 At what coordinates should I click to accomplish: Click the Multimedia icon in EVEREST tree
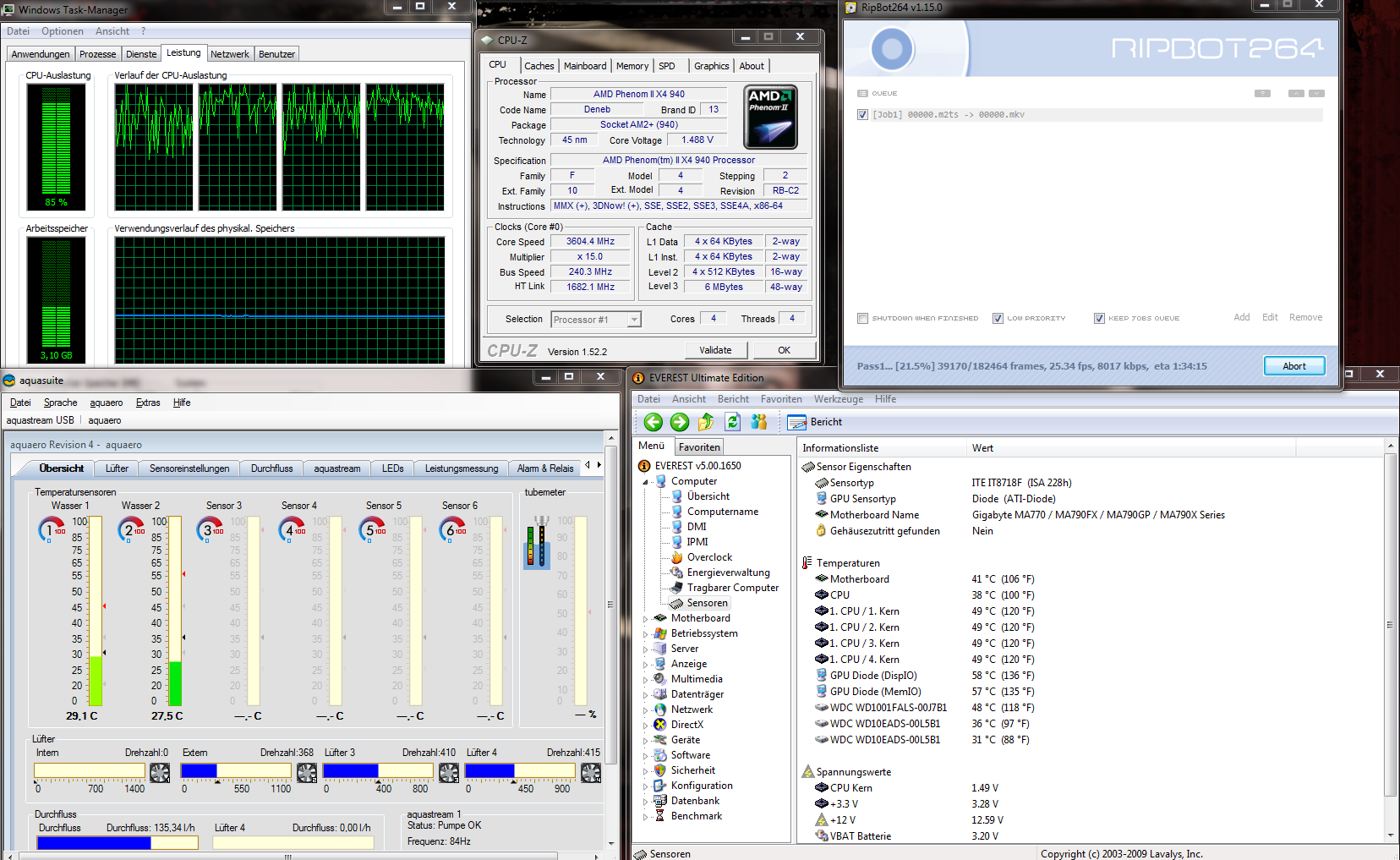click(x=660, y=679)
